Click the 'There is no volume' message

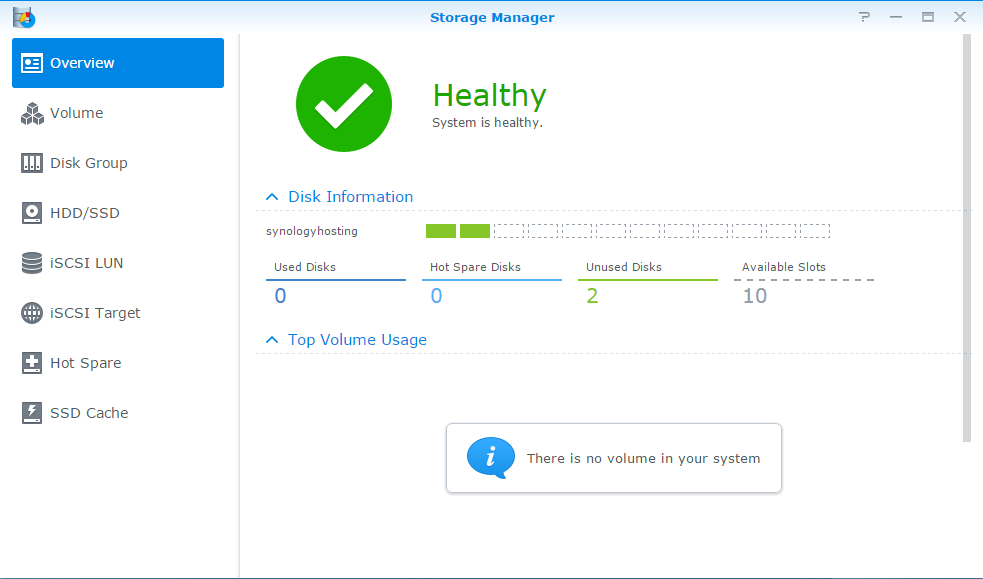[x=643, y=459]
